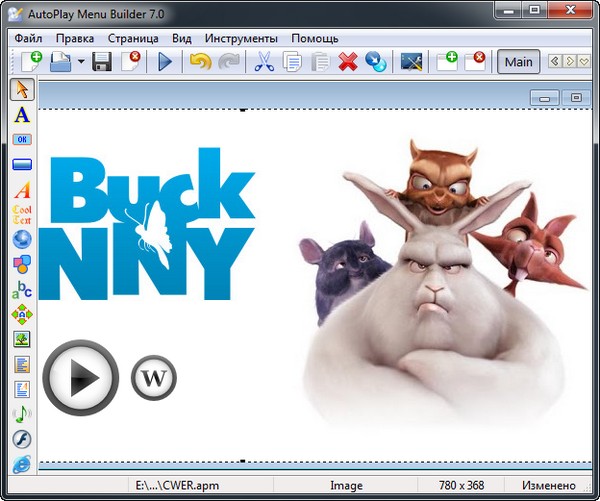Pick the Cool Text tool
Viewport: 600px width, 501px height.
pyautogui.click(x=22, y=214)
